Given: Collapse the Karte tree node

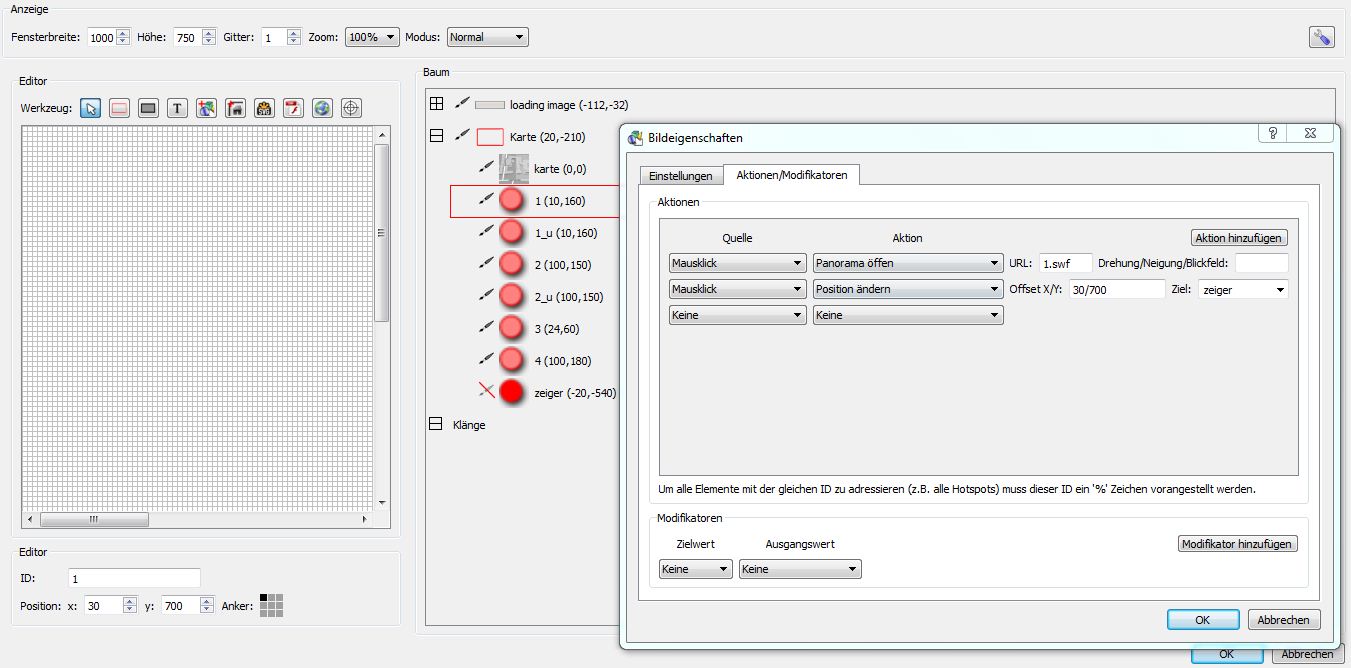Looking at the screenshot, I should click(436, 136).
